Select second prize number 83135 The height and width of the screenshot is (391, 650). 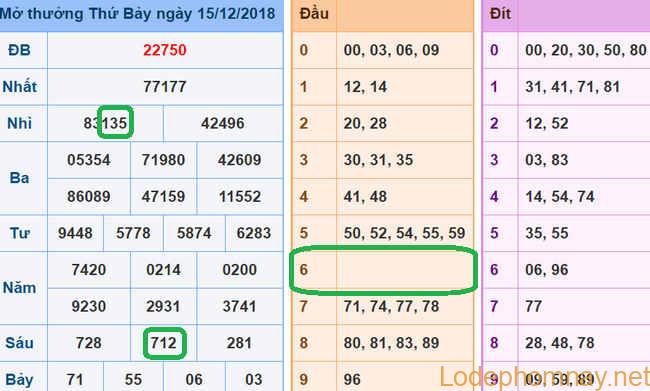[105, 123]
